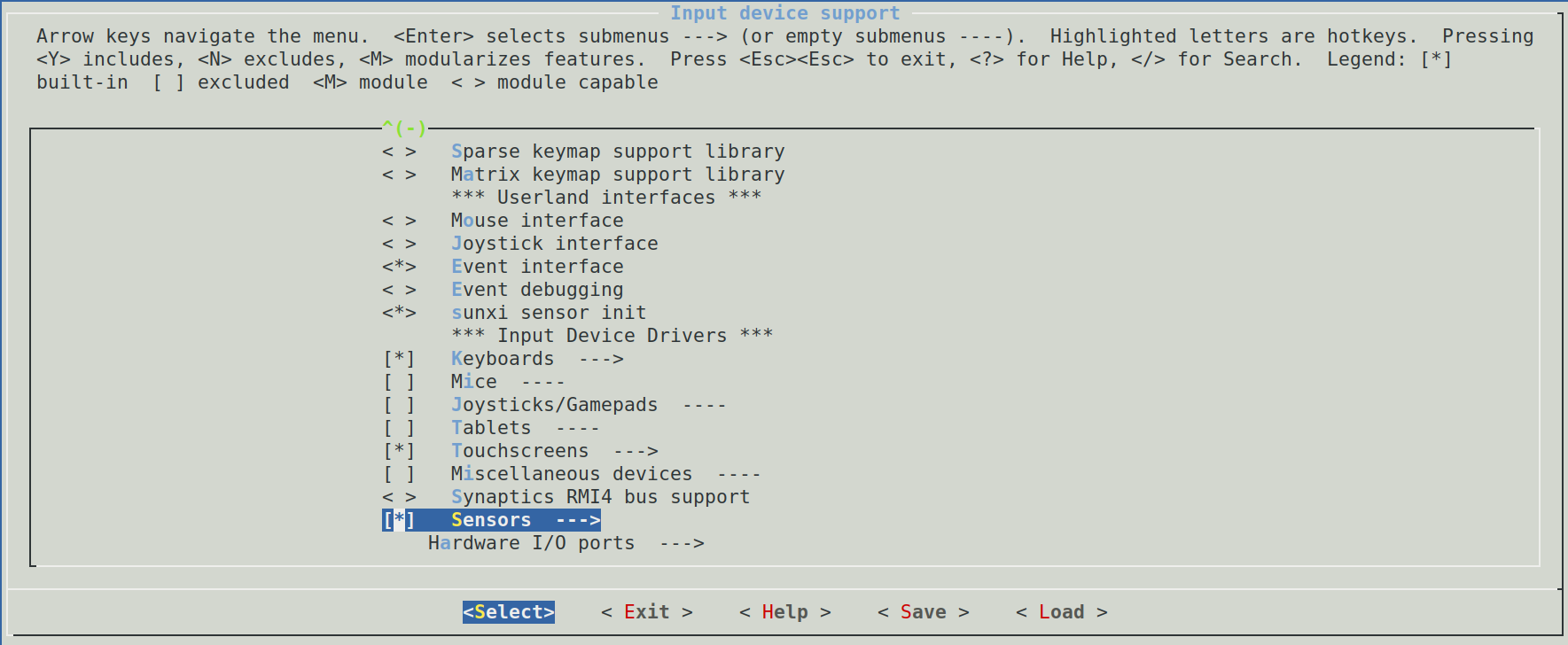Toggle Synaptics RMI4 bus support option
Screen dimensions: 1568x645
[399, 497]
